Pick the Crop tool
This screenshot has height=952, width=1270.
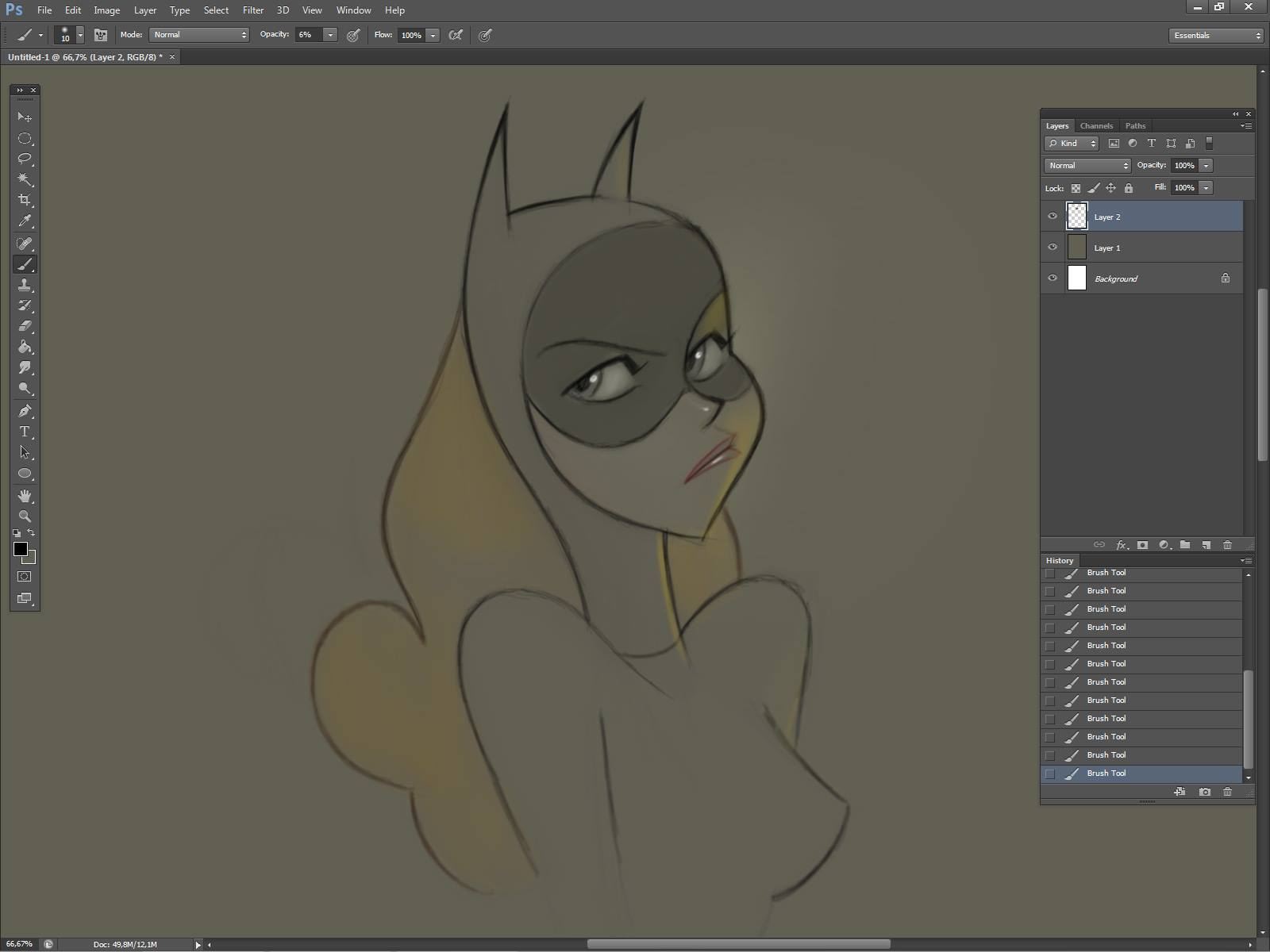[25, 200]
